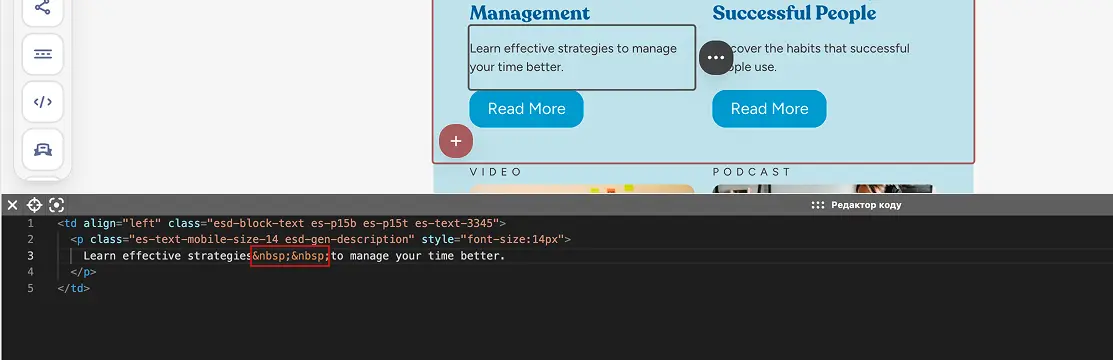Screen dimensions: 1113x360
Task: Click the drag handle dots beside Редактор коду
Action: [x=818, y=205]
